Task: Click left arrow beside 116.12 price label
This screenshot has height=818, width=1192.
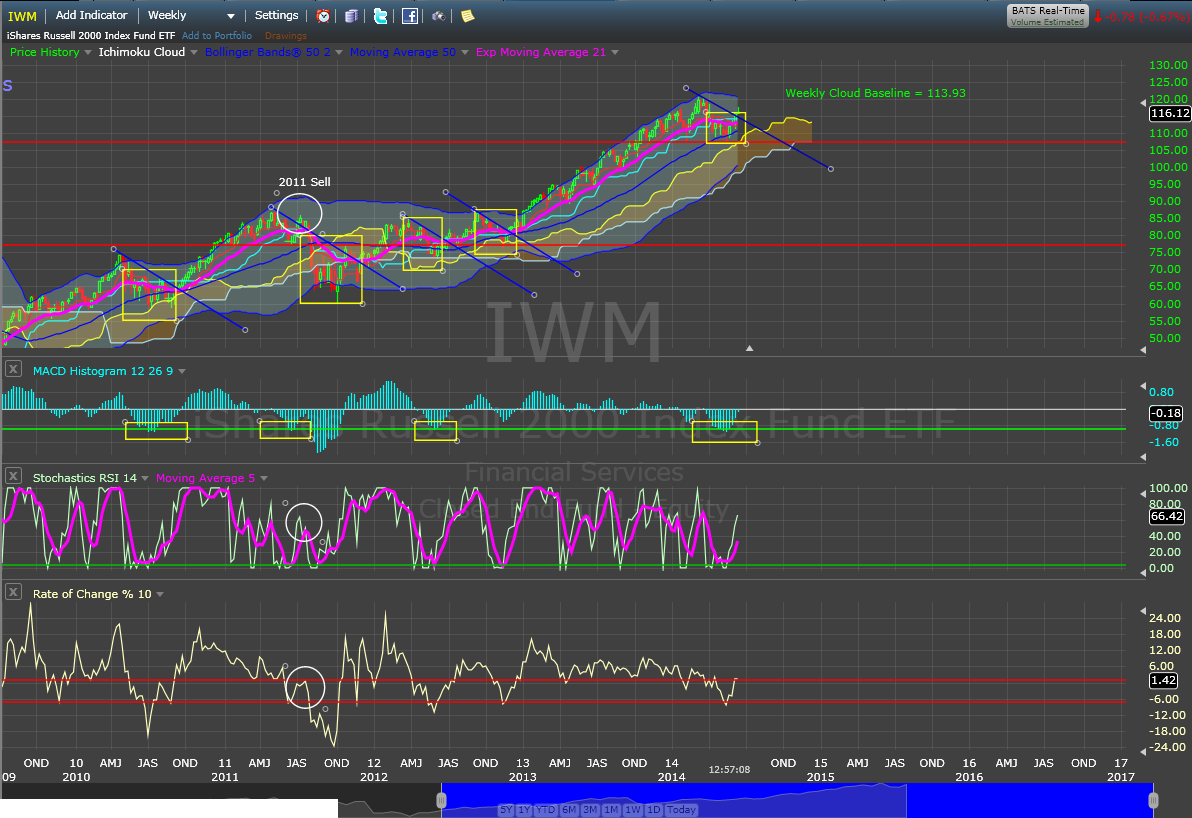Action: coord(1143,103)
